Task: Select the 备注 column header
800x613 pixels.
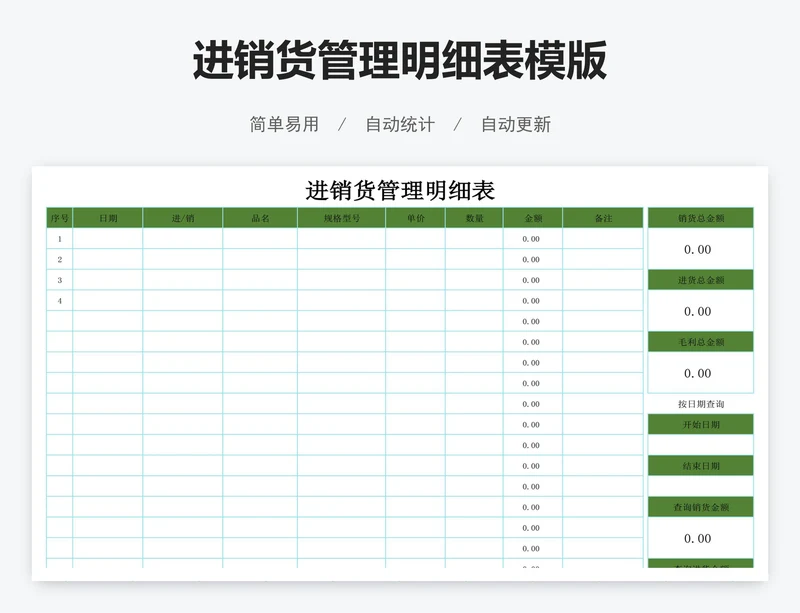Action: (x=603, y=218)
